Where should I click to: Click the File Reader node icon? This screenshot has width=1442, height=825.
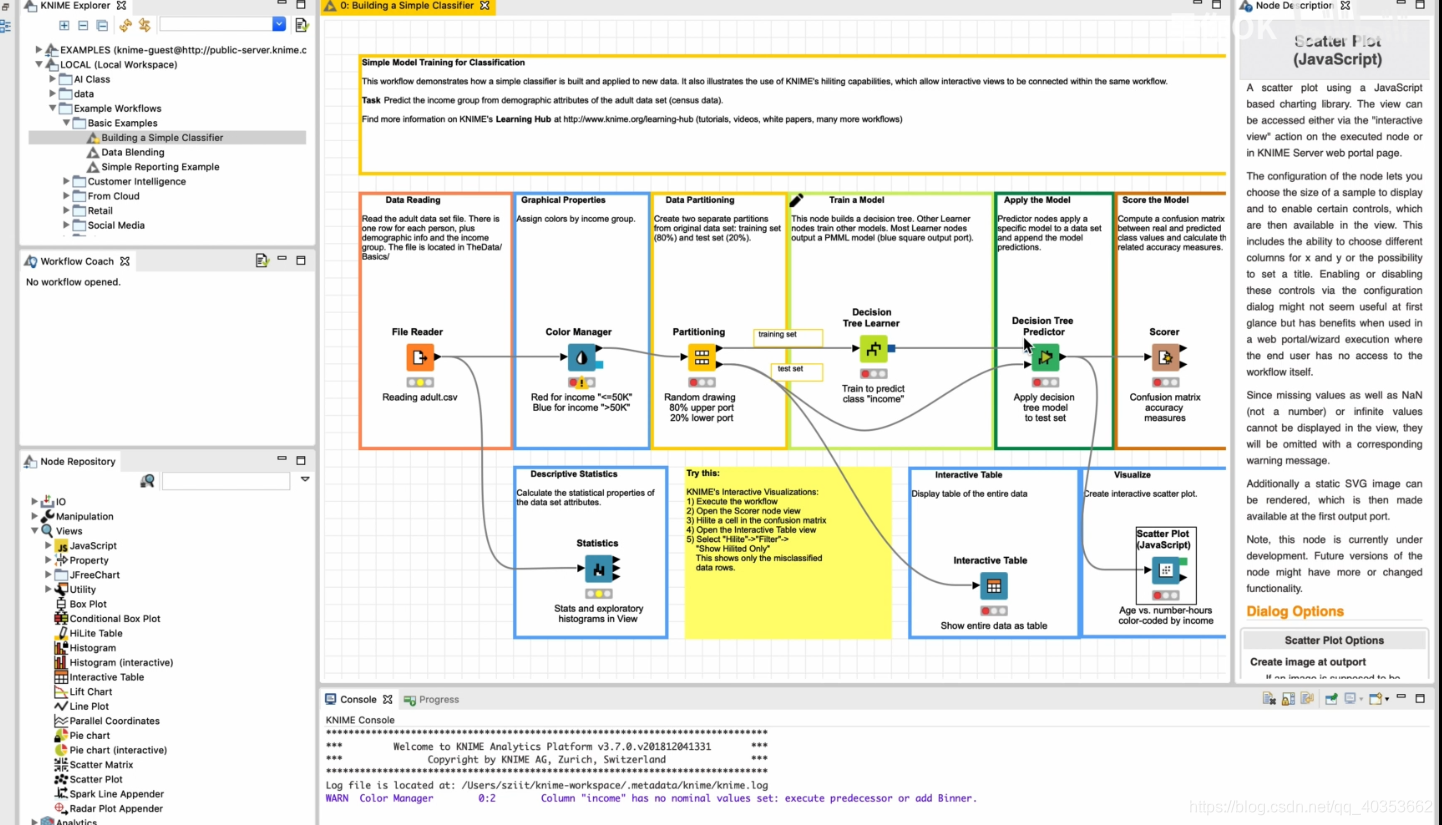420,357
